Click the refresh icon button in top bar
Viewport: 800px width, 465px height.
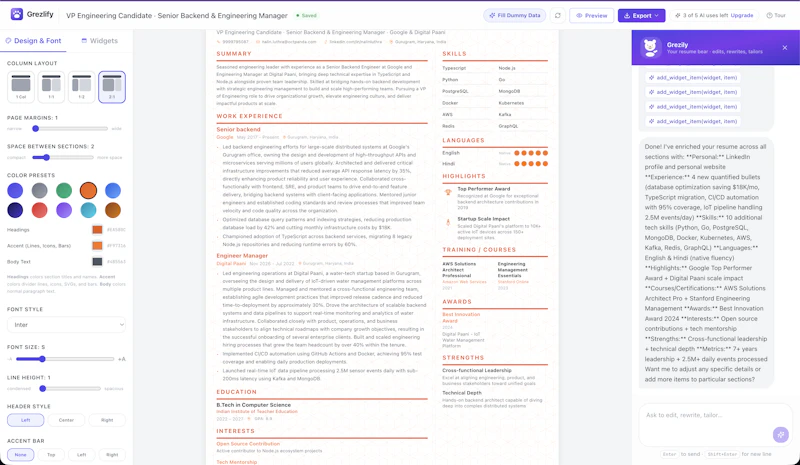coord(558,15)
